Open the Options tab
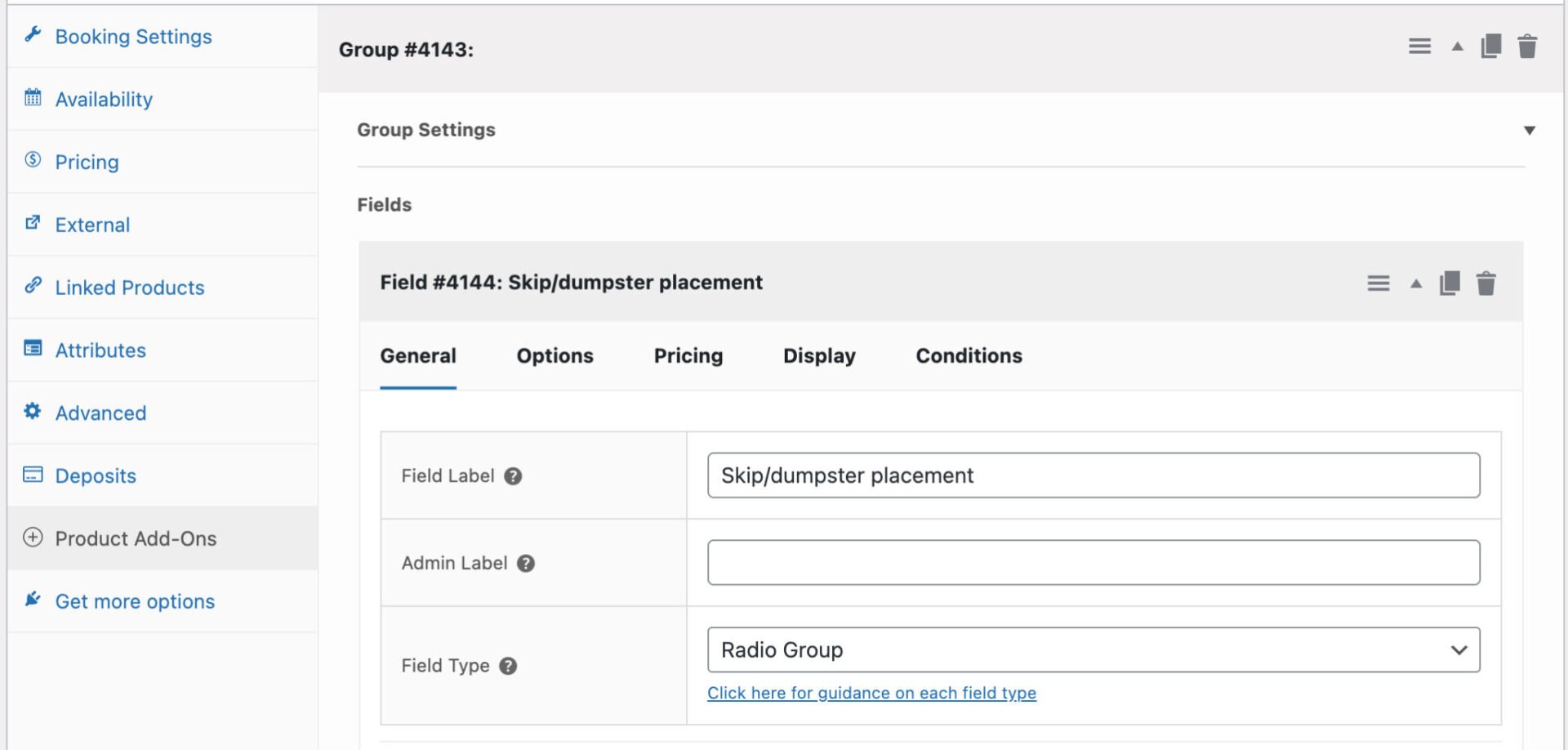 click(555, 355)
